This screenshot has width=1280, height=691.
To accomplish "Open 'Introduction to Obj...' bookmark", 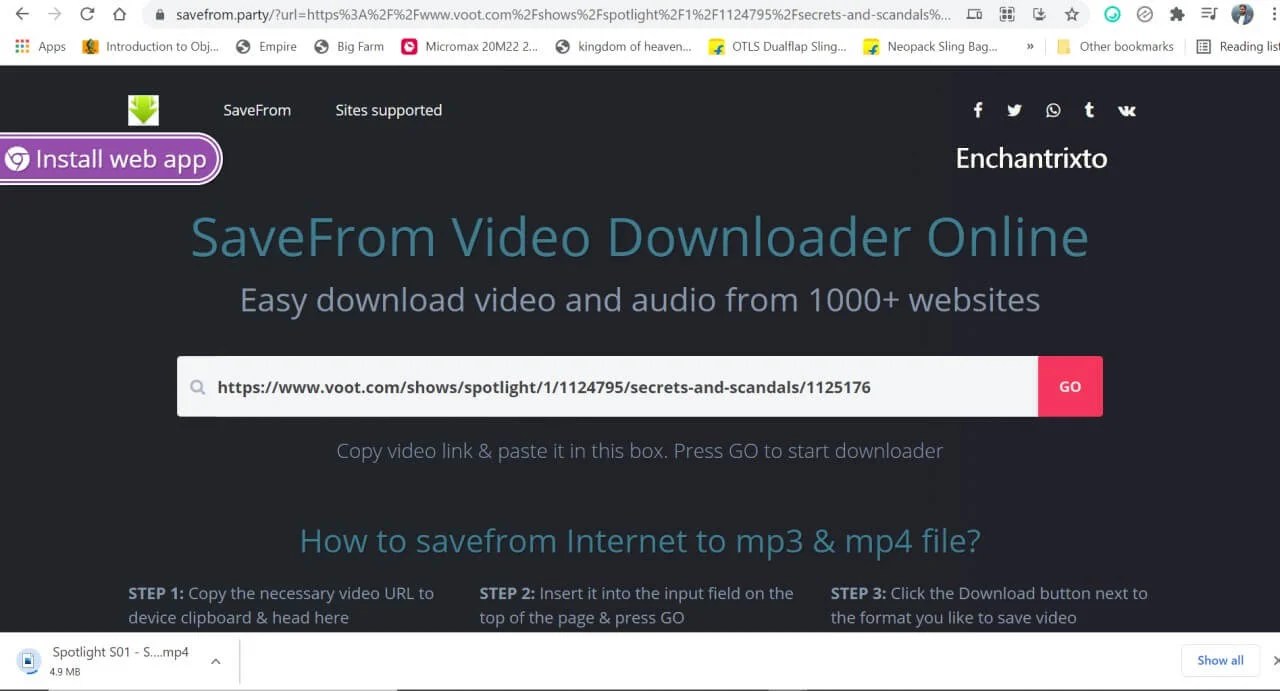I will click(151, 46).
